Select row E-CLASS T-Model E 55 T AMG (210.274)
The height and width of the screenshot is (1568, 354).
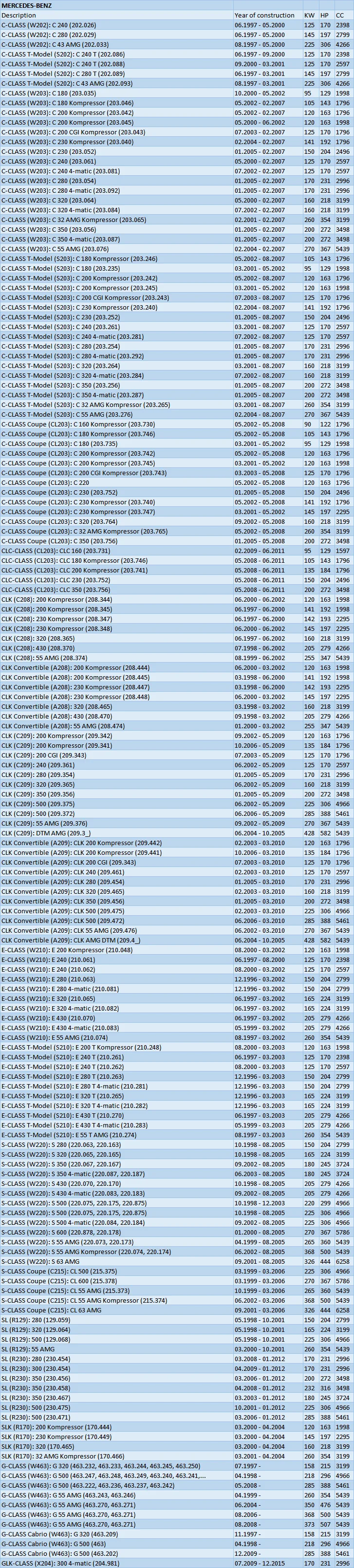pyautogui.click(x=177, y=1135)
